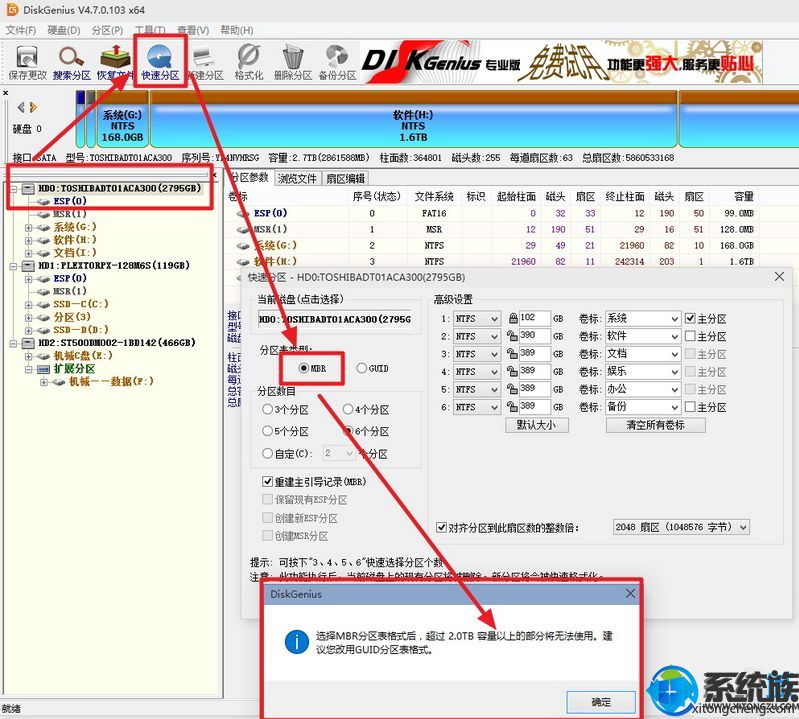The width and height of the screenshot is (799, 719).
Task: Go to previous disk with left arrow
Action: (x=21, y=107)
